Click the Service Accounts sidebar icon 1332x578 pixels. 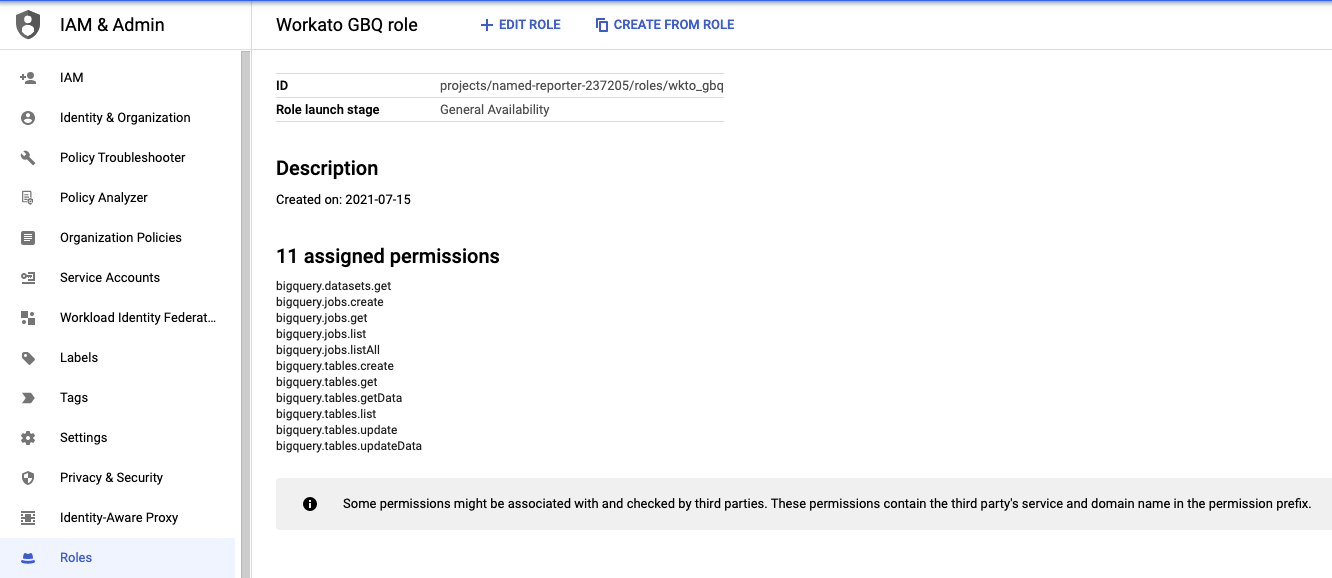28,277
